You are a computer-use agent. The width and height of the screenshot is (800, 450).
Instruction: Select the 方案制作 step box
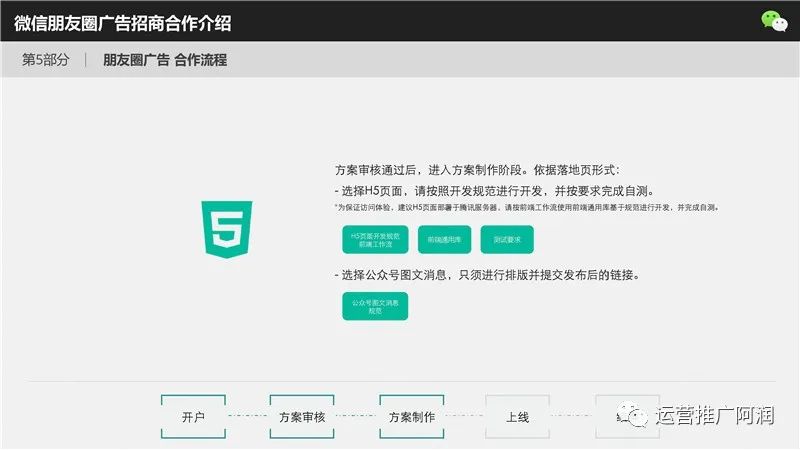click(412, 416)
